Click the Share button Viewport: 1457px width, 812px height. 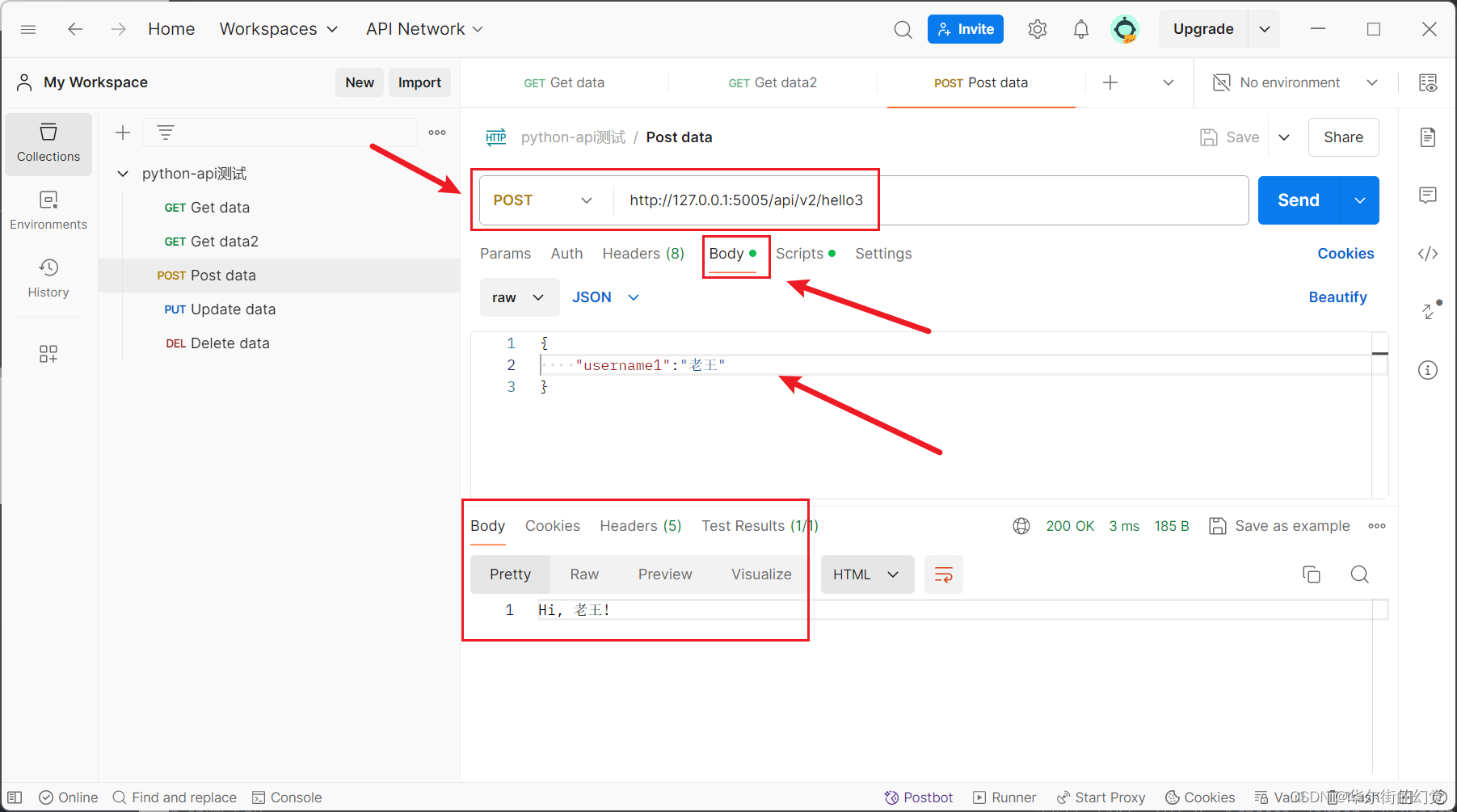point(1343,137)
